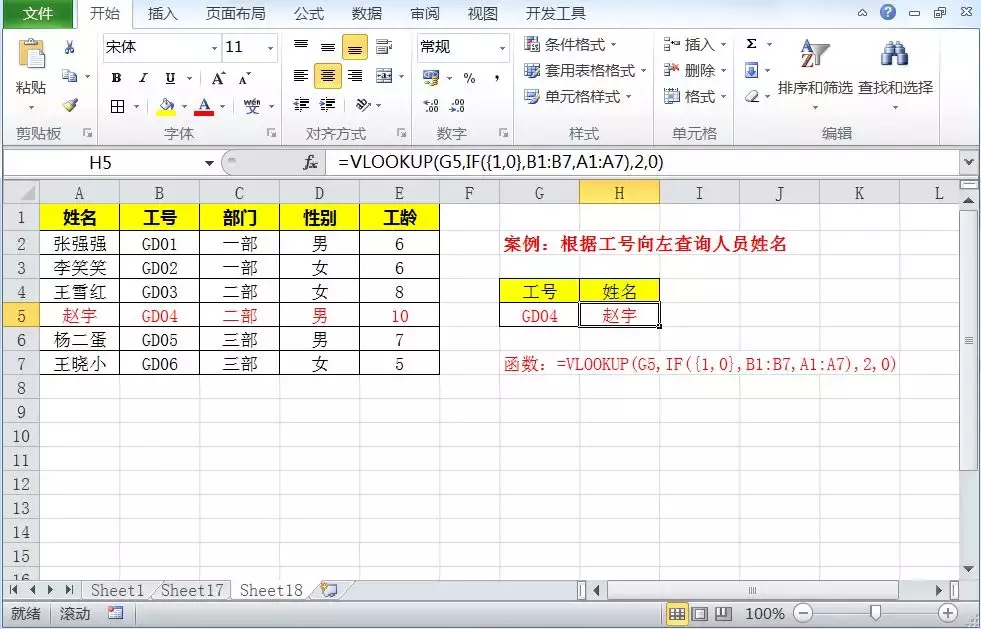Toggle Underline formatting
The image size is (981, 629).
click(170, 78)
